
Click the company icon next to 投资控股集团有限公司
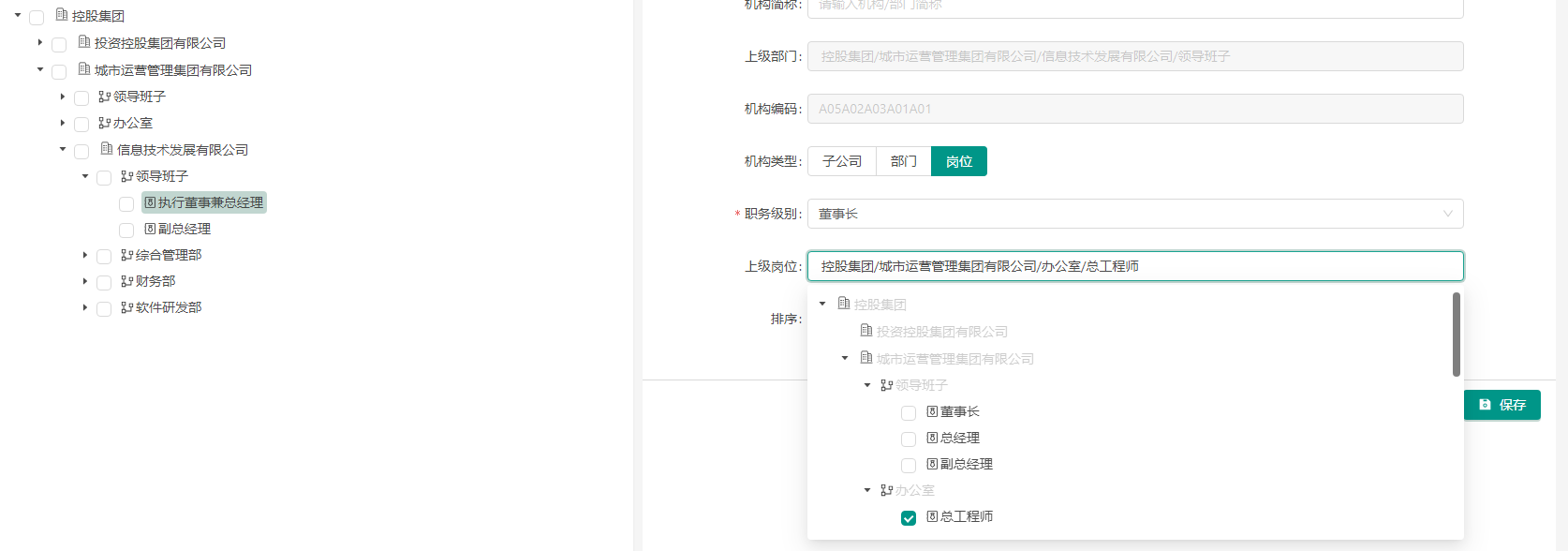point(84,42)
